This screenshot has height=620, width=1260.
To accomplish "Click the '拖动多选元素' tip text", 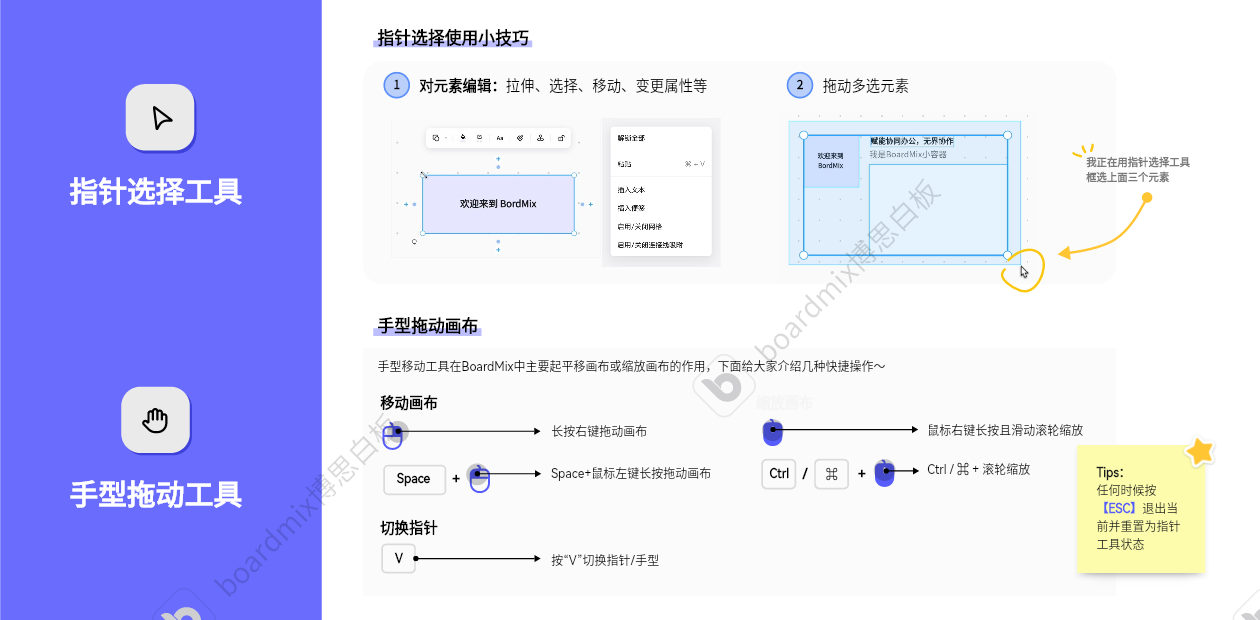I will [866, 86].
